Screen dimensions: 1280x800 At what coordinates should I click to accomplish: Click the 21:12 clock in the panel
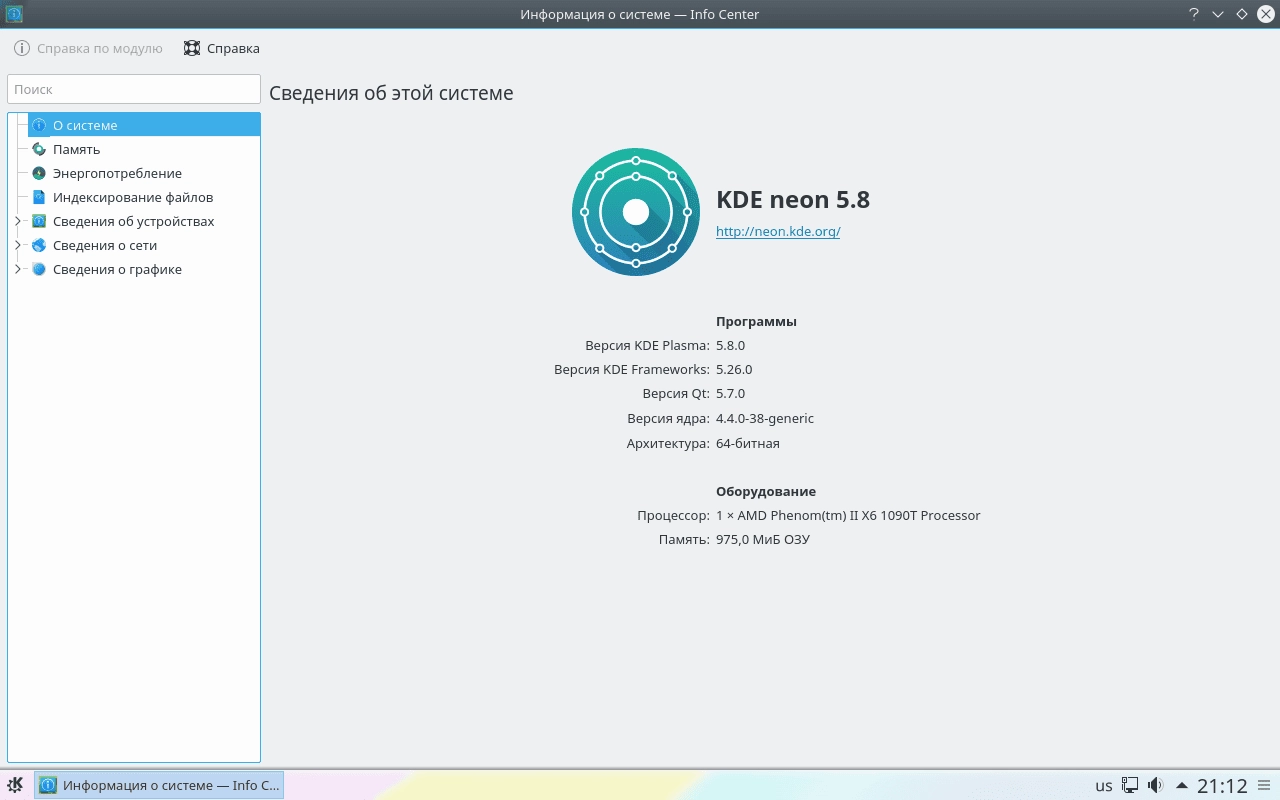[1222, 786]
